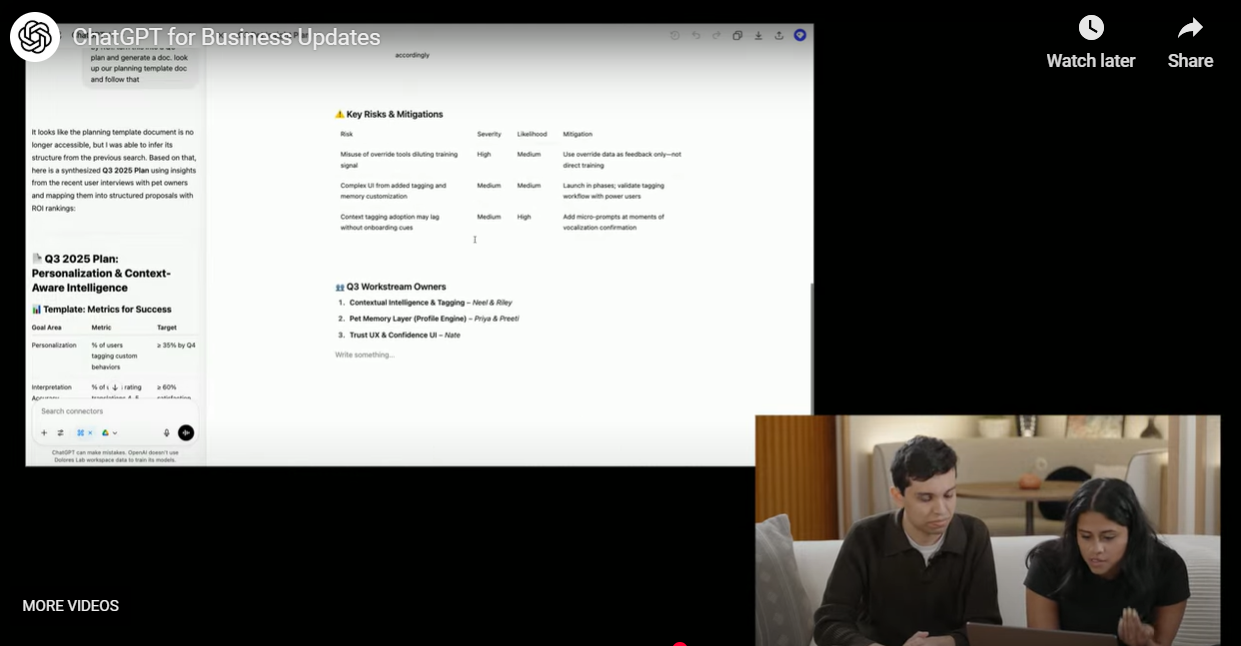Click the redo arrow in canvas toolbar
The image size is (1241, 646).
(716, 35)
